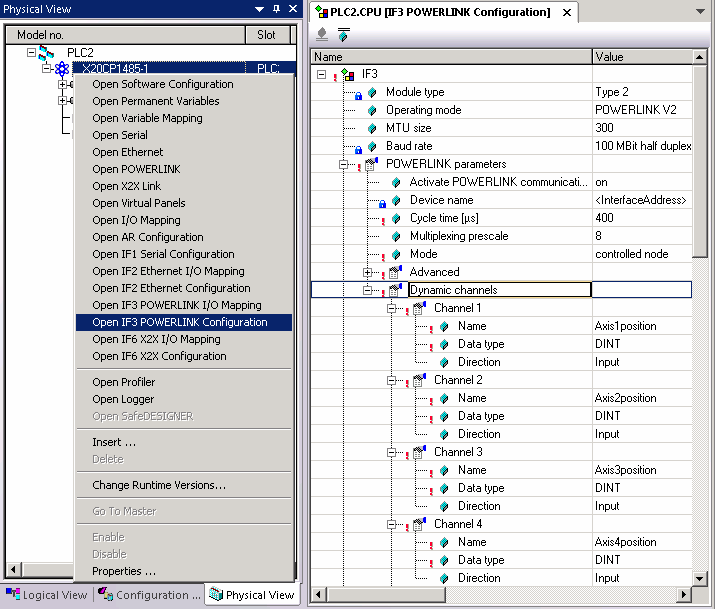Screen dimensions: 715x609
Task: Click the Model no. column header
Action: tap(125, 35)
